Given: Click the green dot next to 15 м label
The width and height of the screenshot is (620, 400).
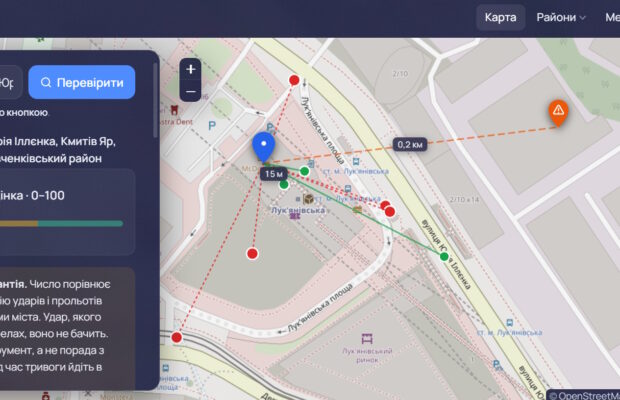Looking at the screenshot, I should [284, 184].
